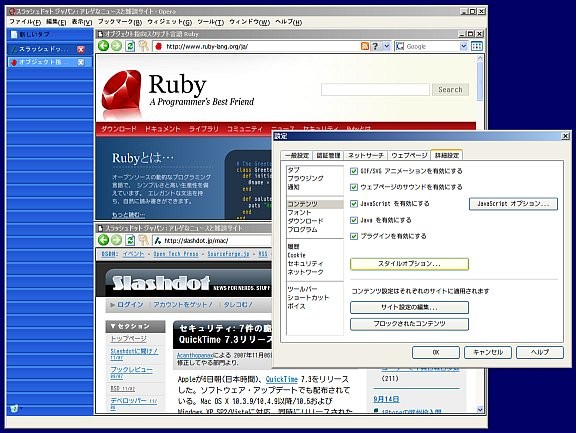Image resolution: width=576 pixels, height=433 pixels.
Task: Click the サイト設定の編集... button
Action: pos(409,307)
